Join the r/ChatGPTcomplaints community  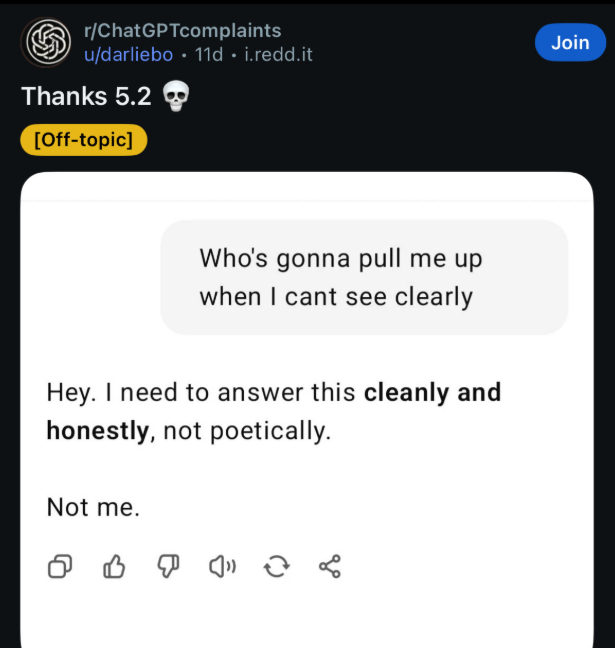tap(570, 42)
